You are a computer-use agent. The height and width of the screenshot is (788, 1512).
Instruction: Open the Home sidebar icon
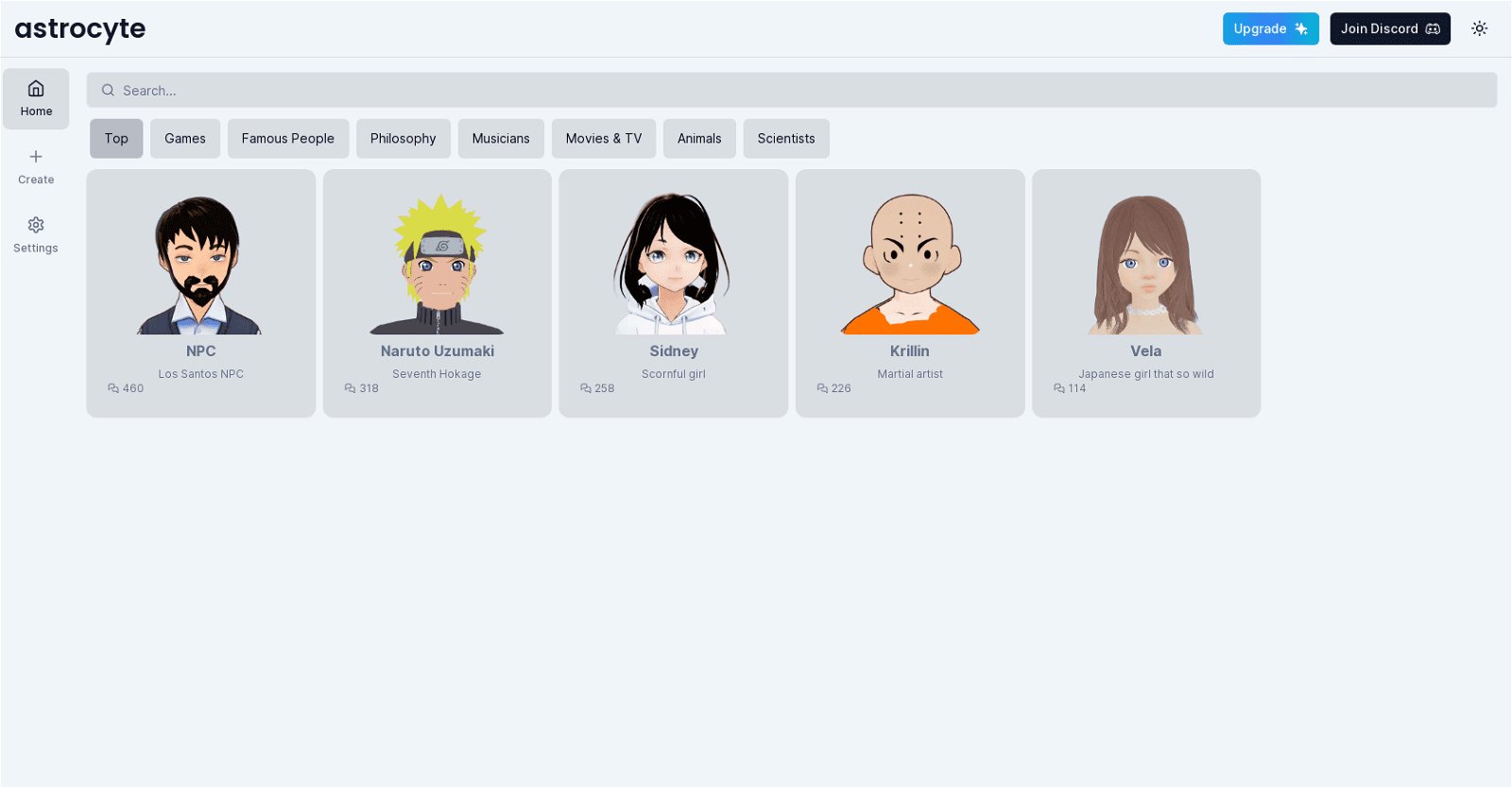[x=36, y=89]
